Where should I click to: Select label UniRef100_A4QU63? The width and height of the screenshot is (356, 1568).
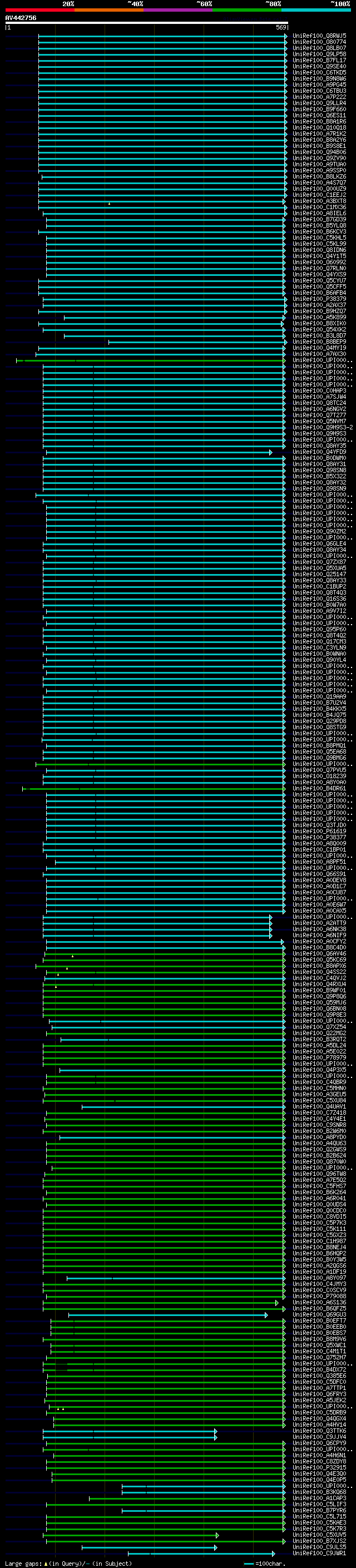(x=319, y=1143)
